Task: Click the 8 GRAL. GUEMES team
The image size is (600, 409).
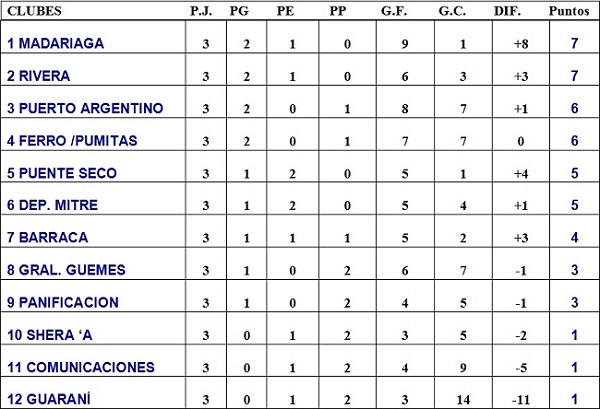Action: [62, 270]
